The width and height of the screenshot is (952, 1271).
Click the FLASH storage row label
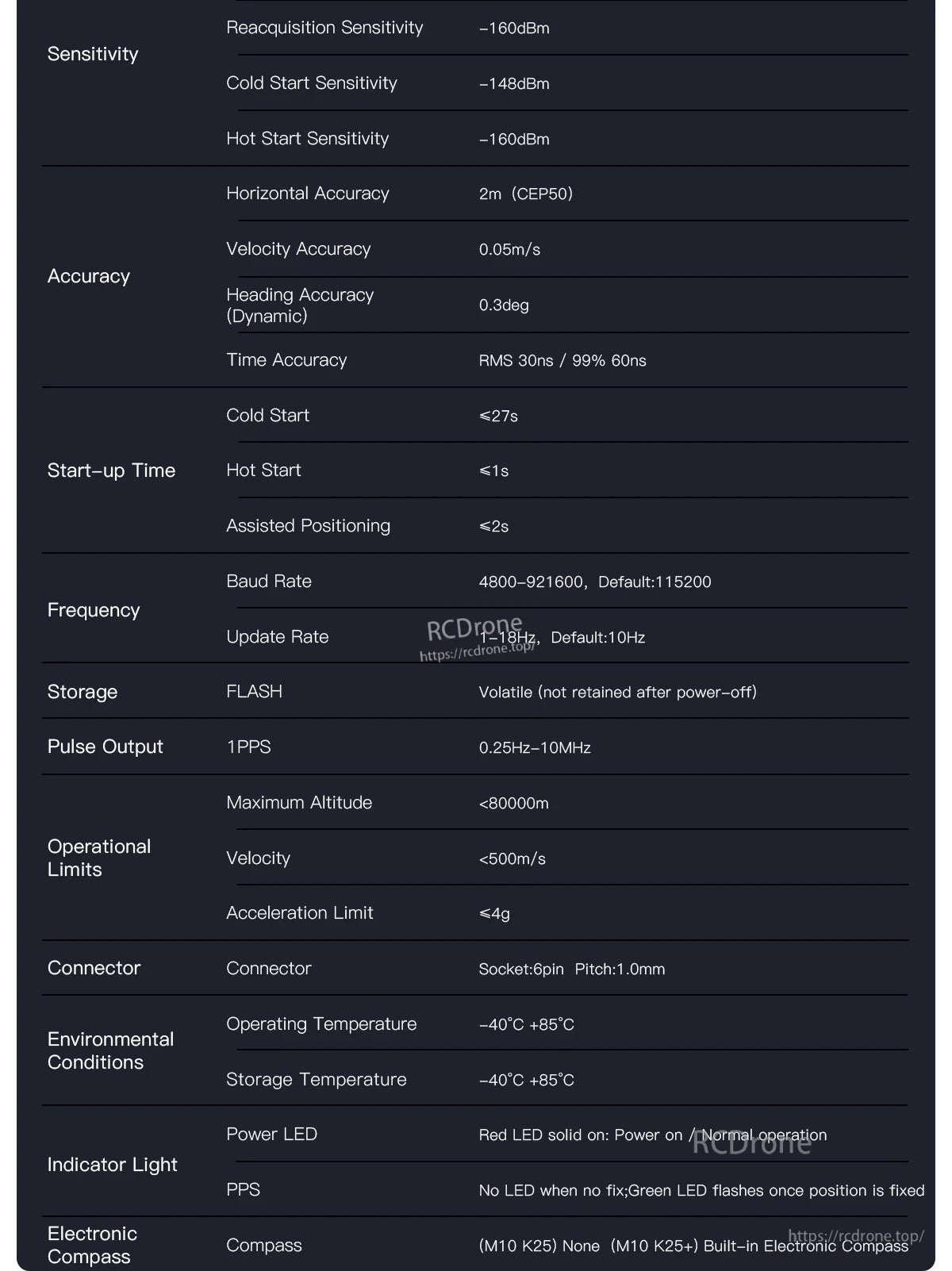click(x=254, y=692)
